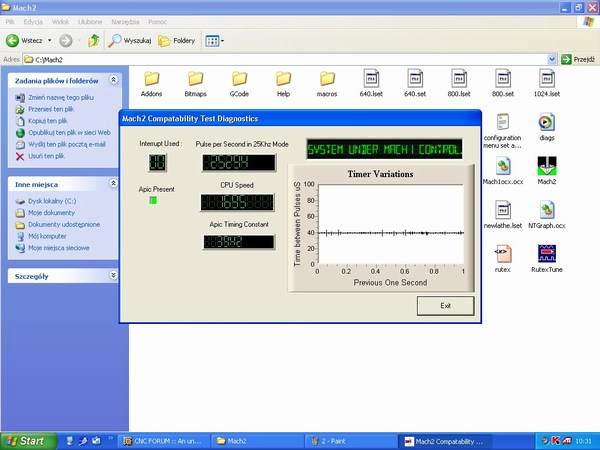Click Exit in the diagnostics dialog
600x450 pixels.
445,306
